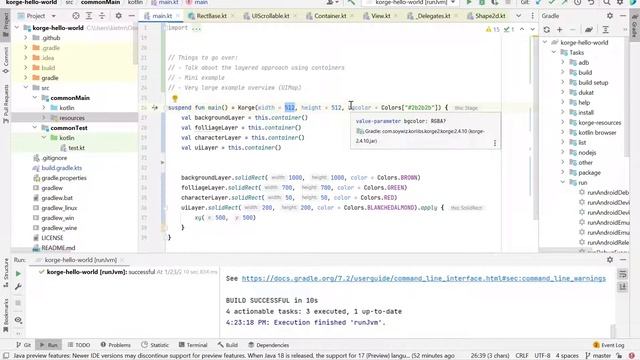Click the run gutter icon beside main function
The height and width of the screenshot is (360, 640).
click(155, 108)
